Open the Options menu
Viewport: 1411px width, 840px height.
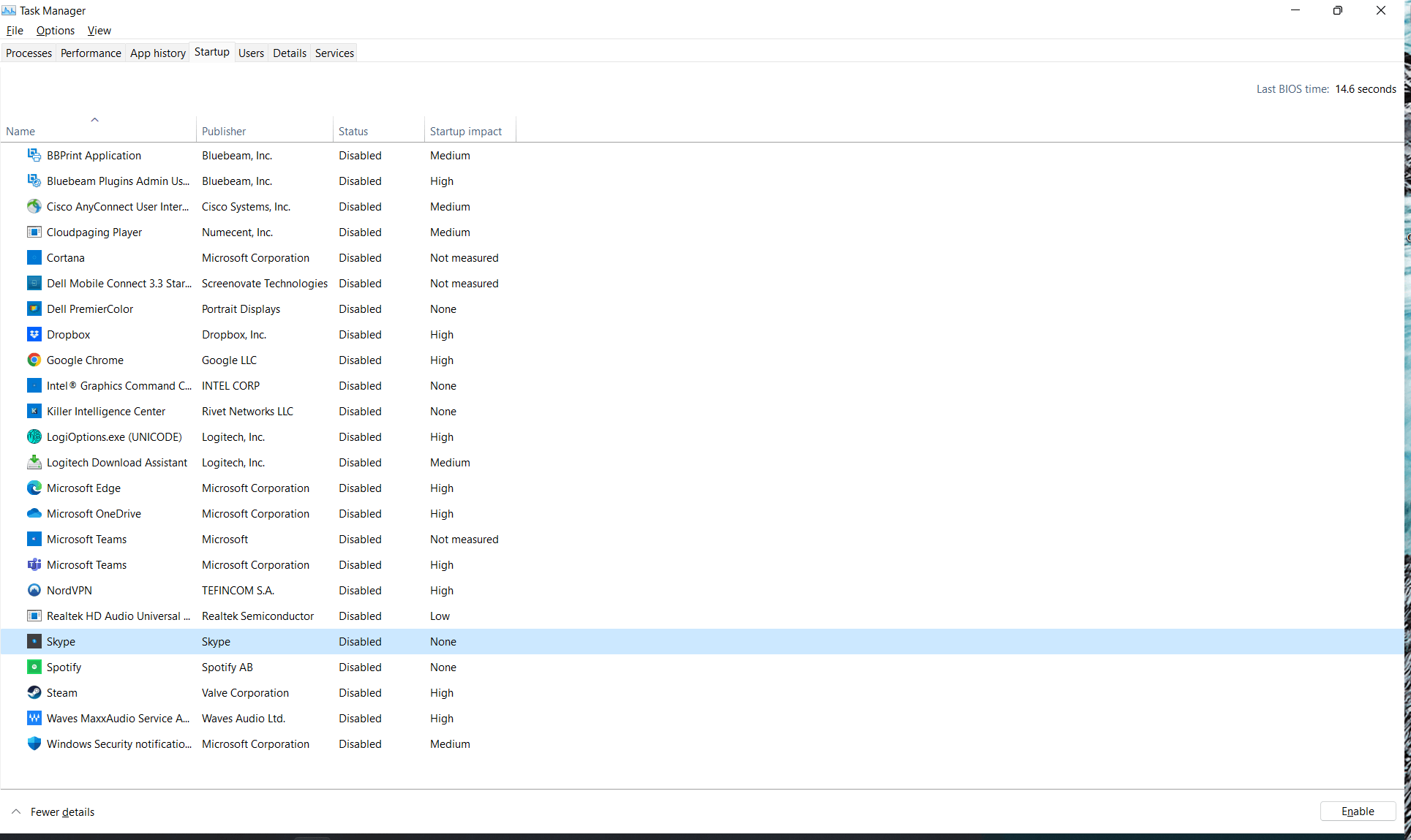tap(56, 30)
